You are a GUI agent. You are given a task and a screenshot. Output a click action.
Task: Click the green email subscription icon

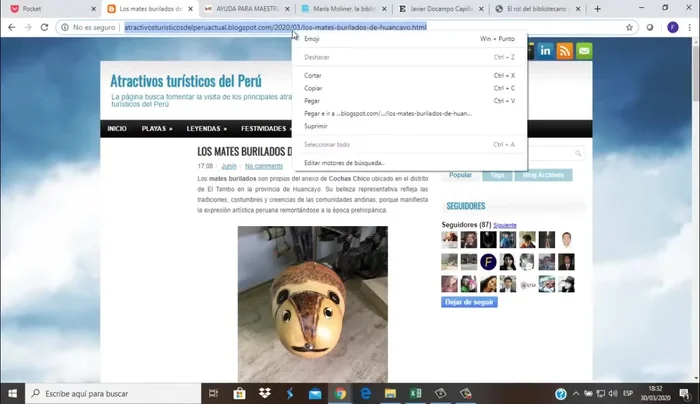(584, 50)
